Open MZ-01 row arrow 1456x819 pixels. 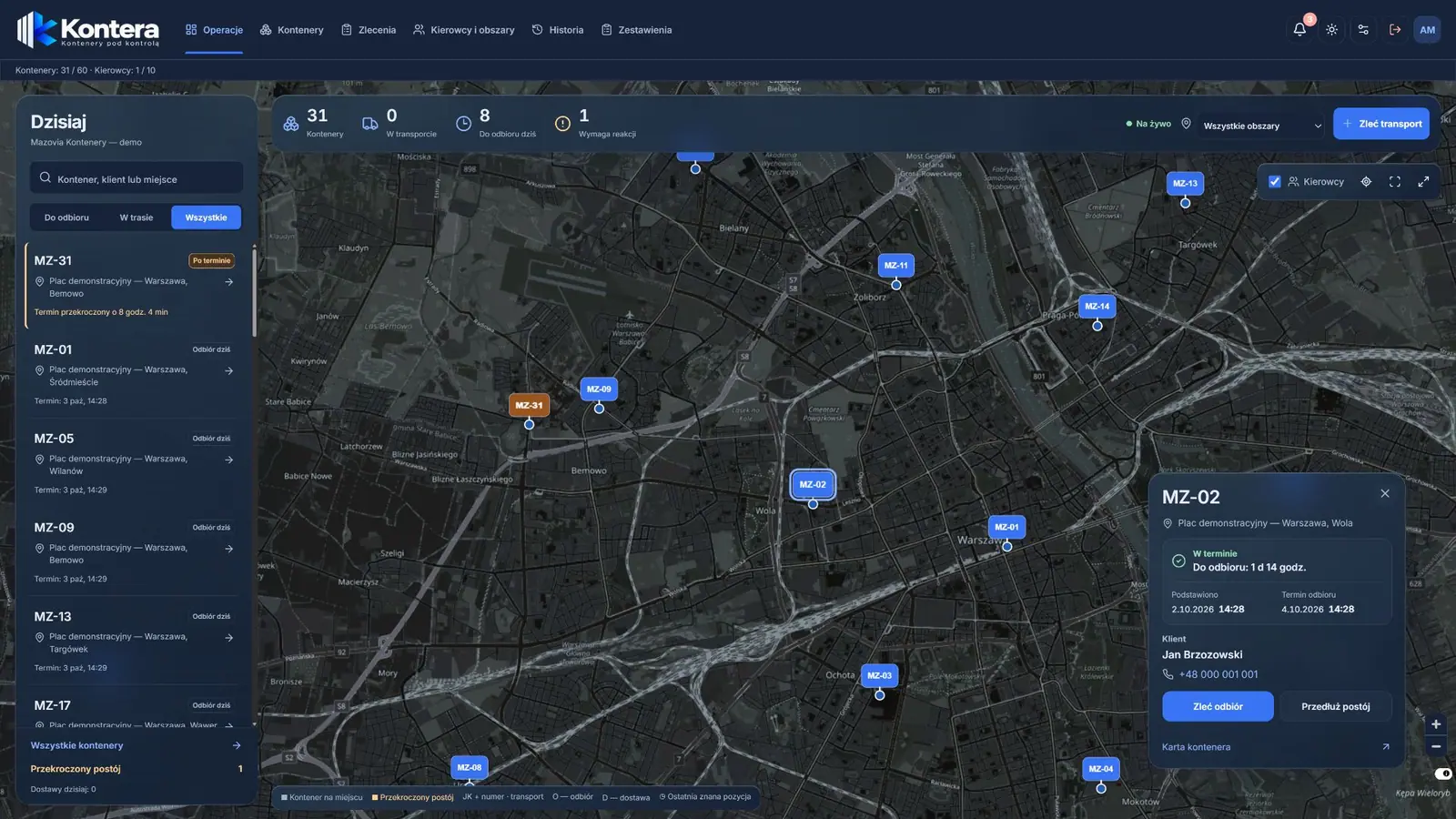[x=229, y=371]
